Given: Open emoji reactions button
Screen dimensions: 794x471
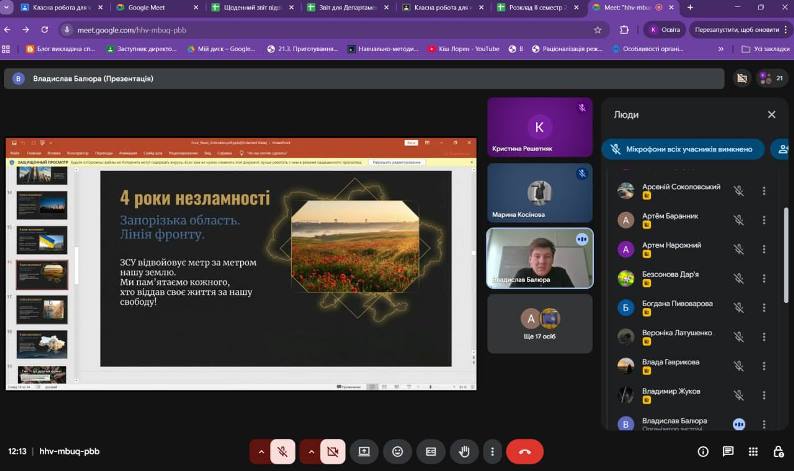Looking at the screenshot, I should coord(398,451).
